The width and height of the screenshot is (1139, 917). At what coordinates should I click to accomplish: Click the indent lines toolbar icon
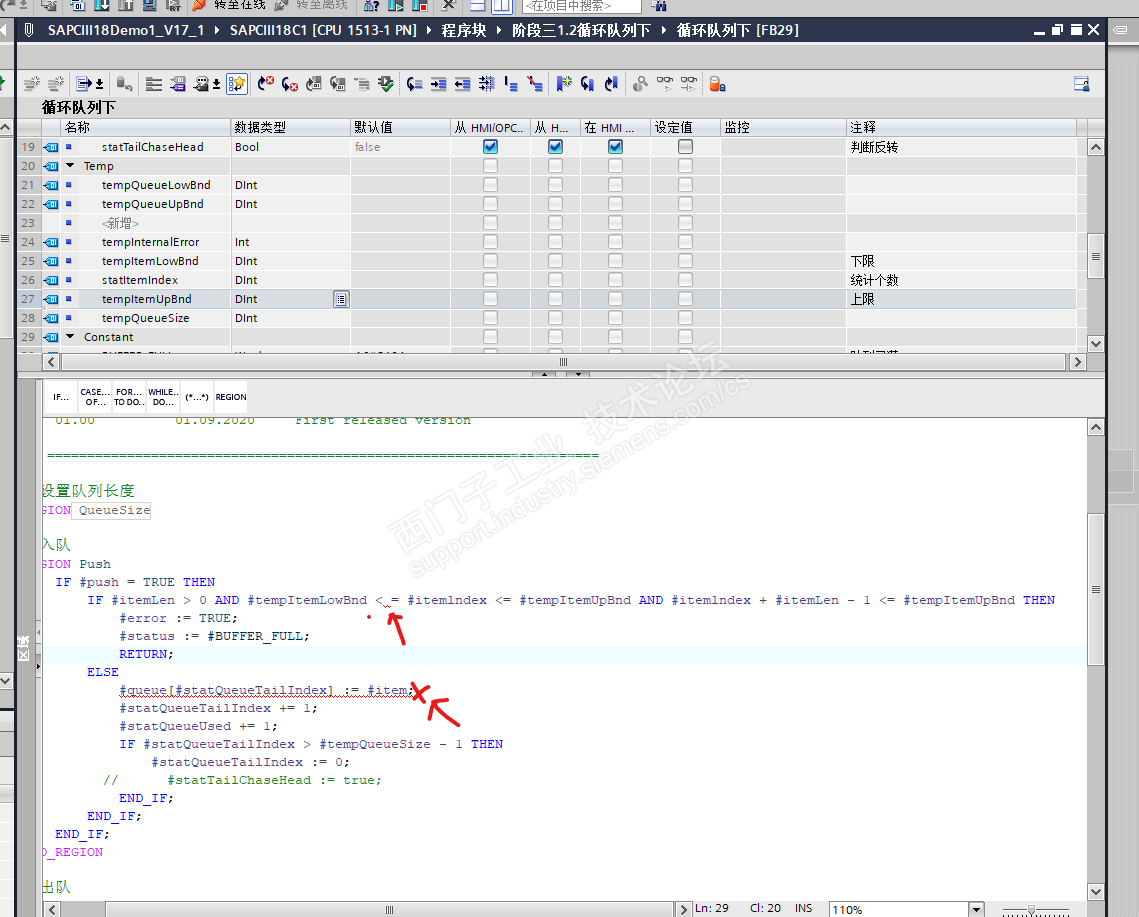439,84
